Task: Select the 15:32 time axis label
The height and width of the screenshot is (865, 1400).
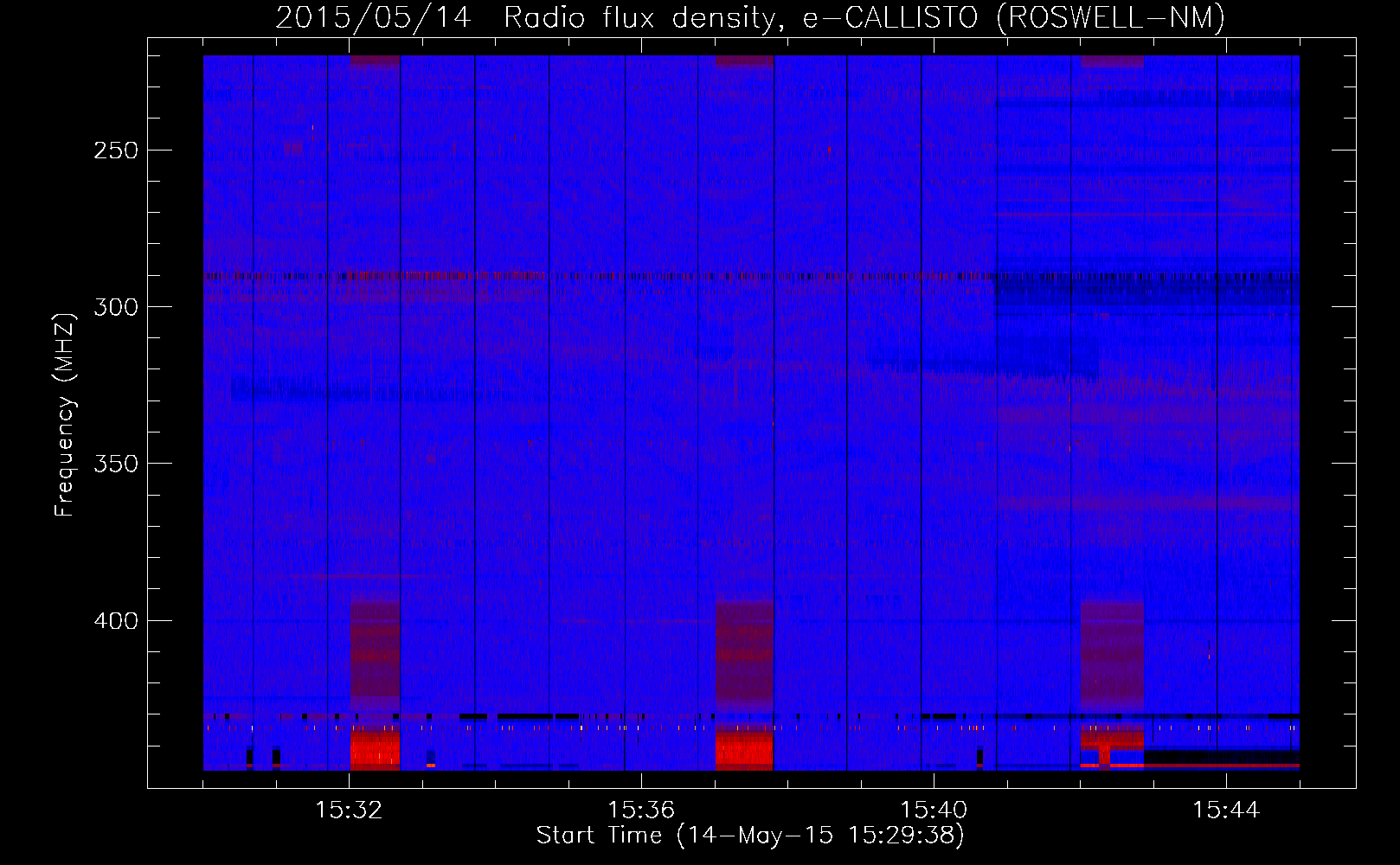Action: 349,810
